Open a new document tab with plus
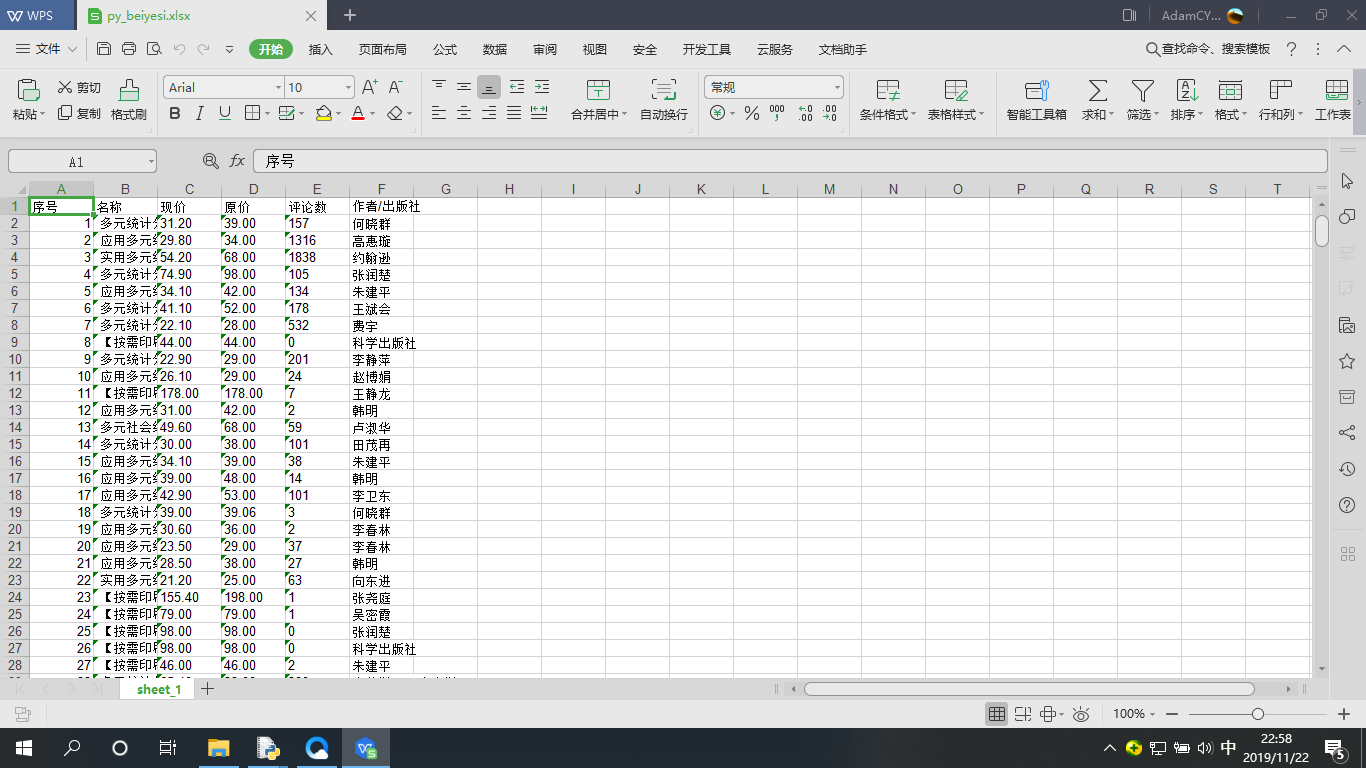 (x=350, y=15)
